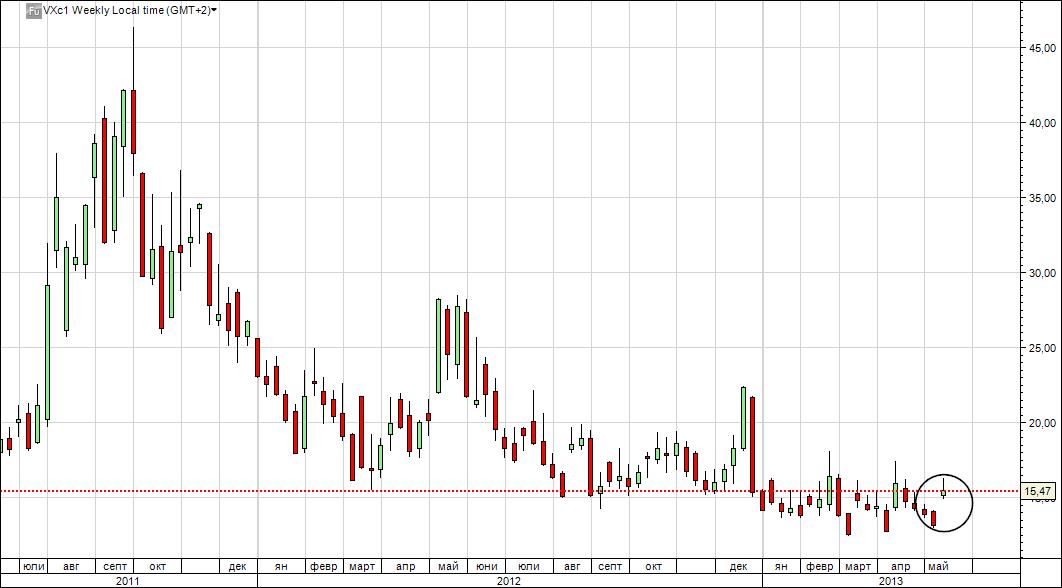Click the 35,00 price axis label
This screenshot has width=1062, height=588.
pyautogui.click(x=1042, y=198)
